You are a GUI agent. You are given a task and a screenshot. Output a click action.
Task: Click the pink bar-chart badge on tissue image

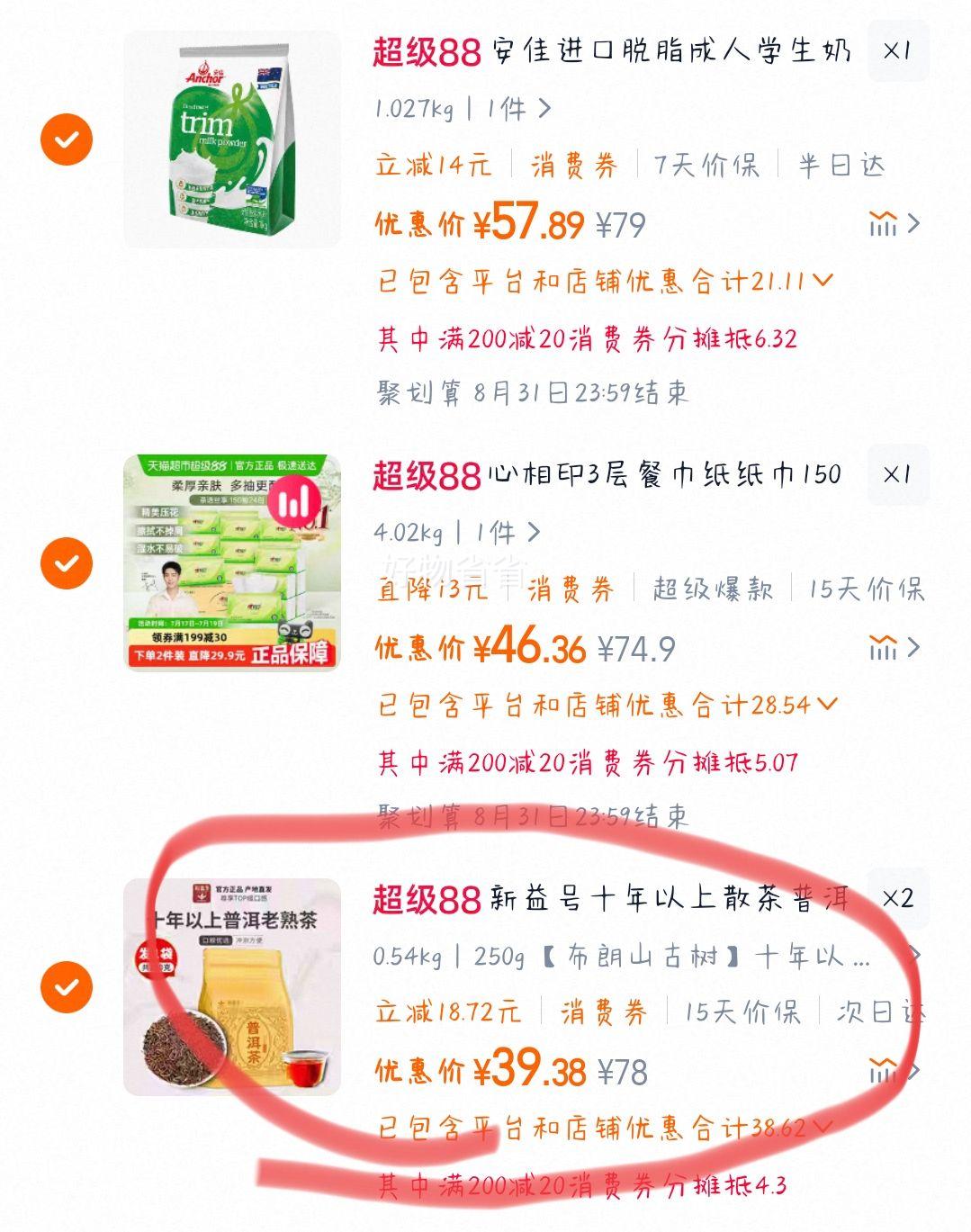click(x=292, y=500)
